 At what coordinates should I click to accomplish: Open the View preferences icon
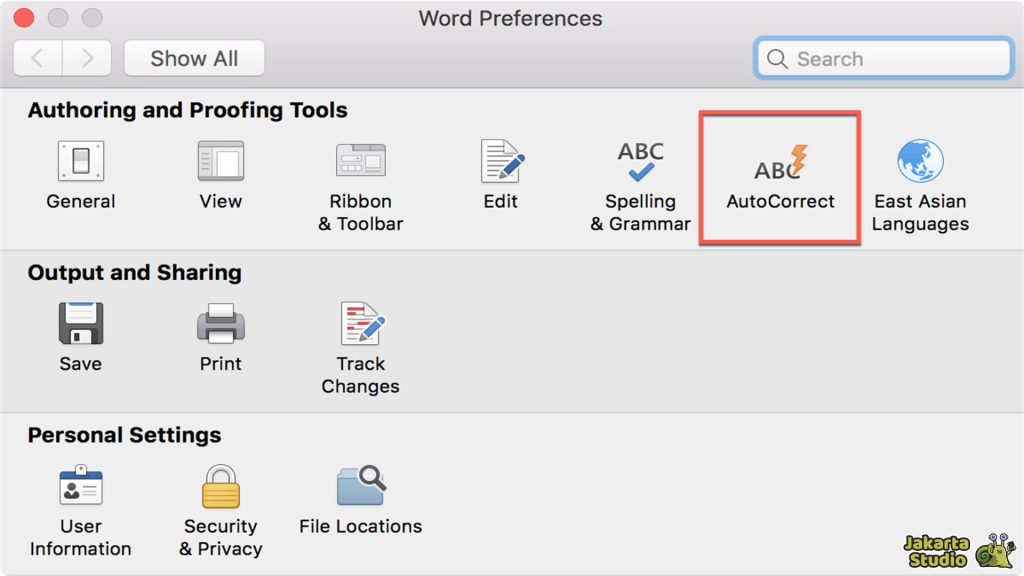point(220,162)
